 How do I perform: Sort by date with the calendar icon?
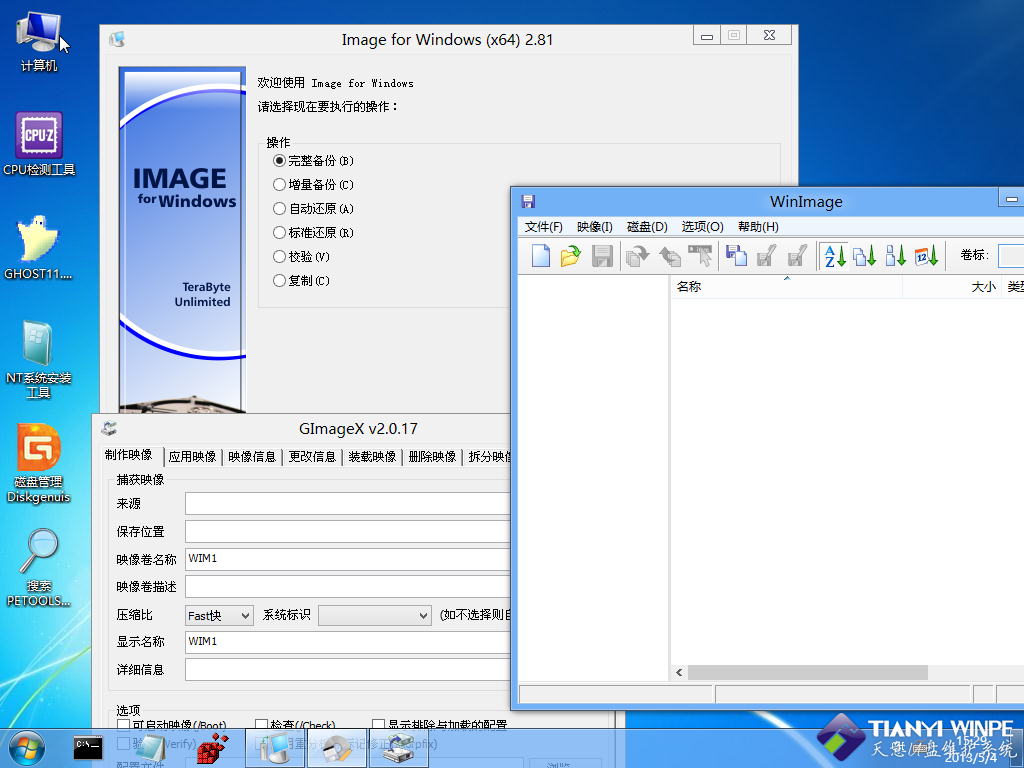[927, 255]
